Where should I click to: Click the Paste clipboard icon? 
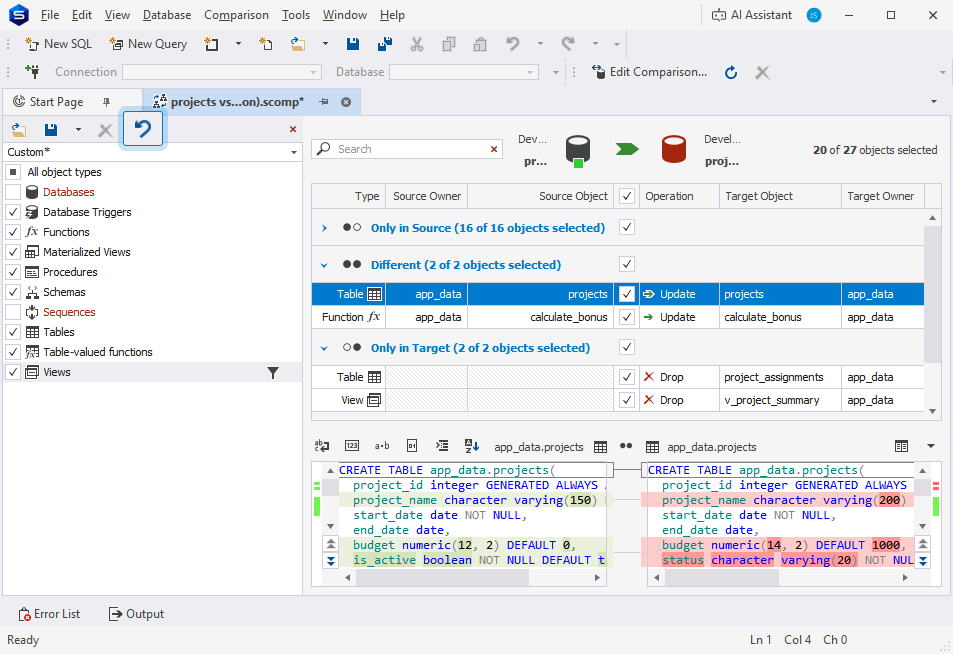(x=480, y=44)
